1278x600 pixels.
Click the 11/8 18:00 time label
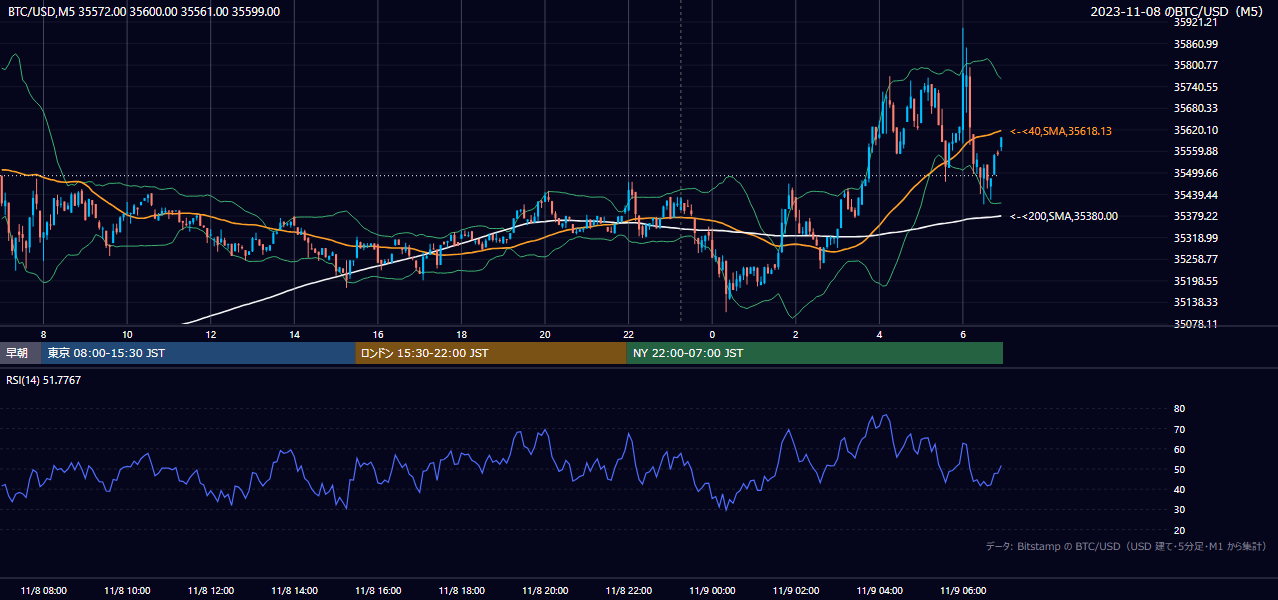[461, 590]
